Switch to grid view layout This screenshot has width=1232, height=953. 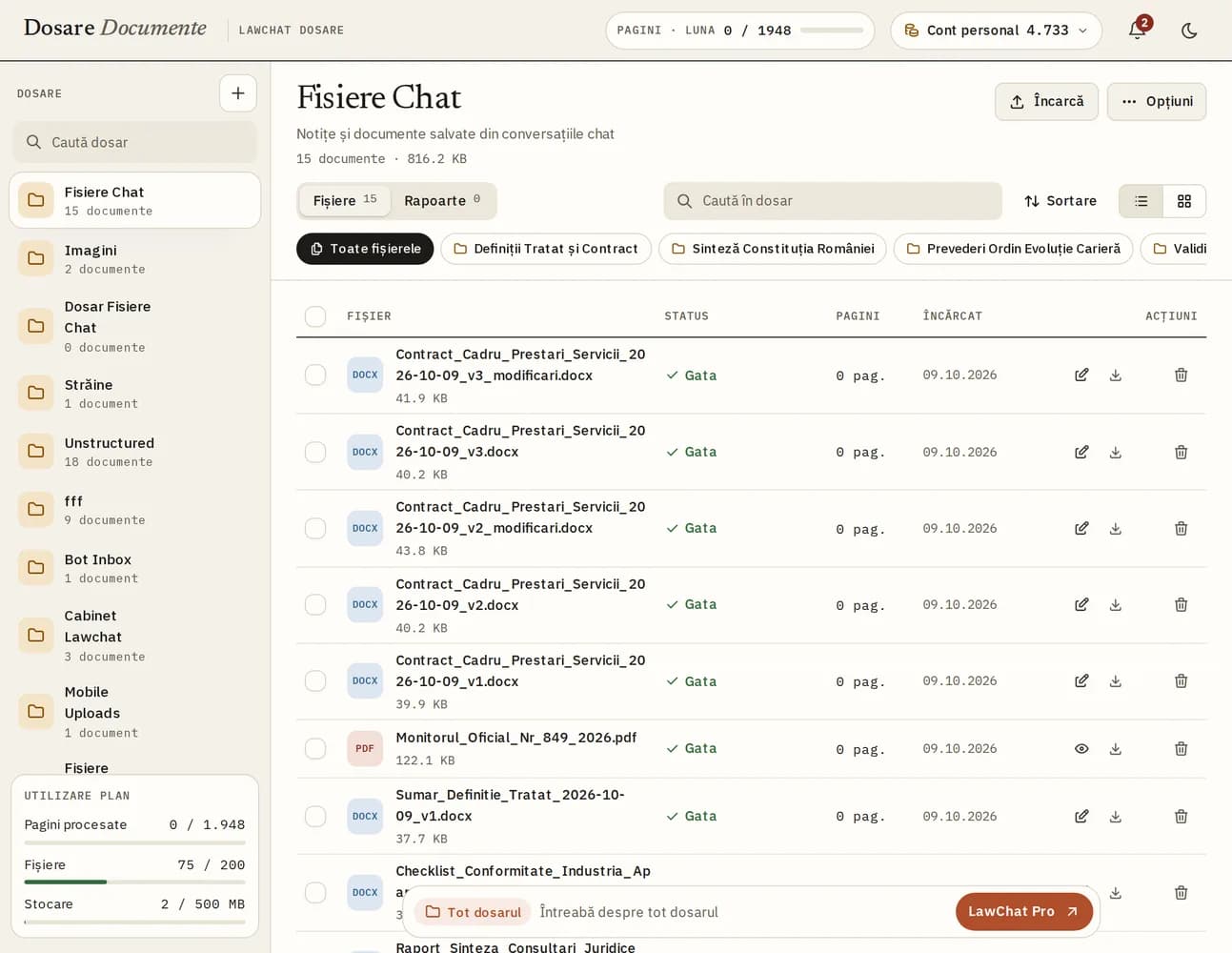tap(1184, 201)
